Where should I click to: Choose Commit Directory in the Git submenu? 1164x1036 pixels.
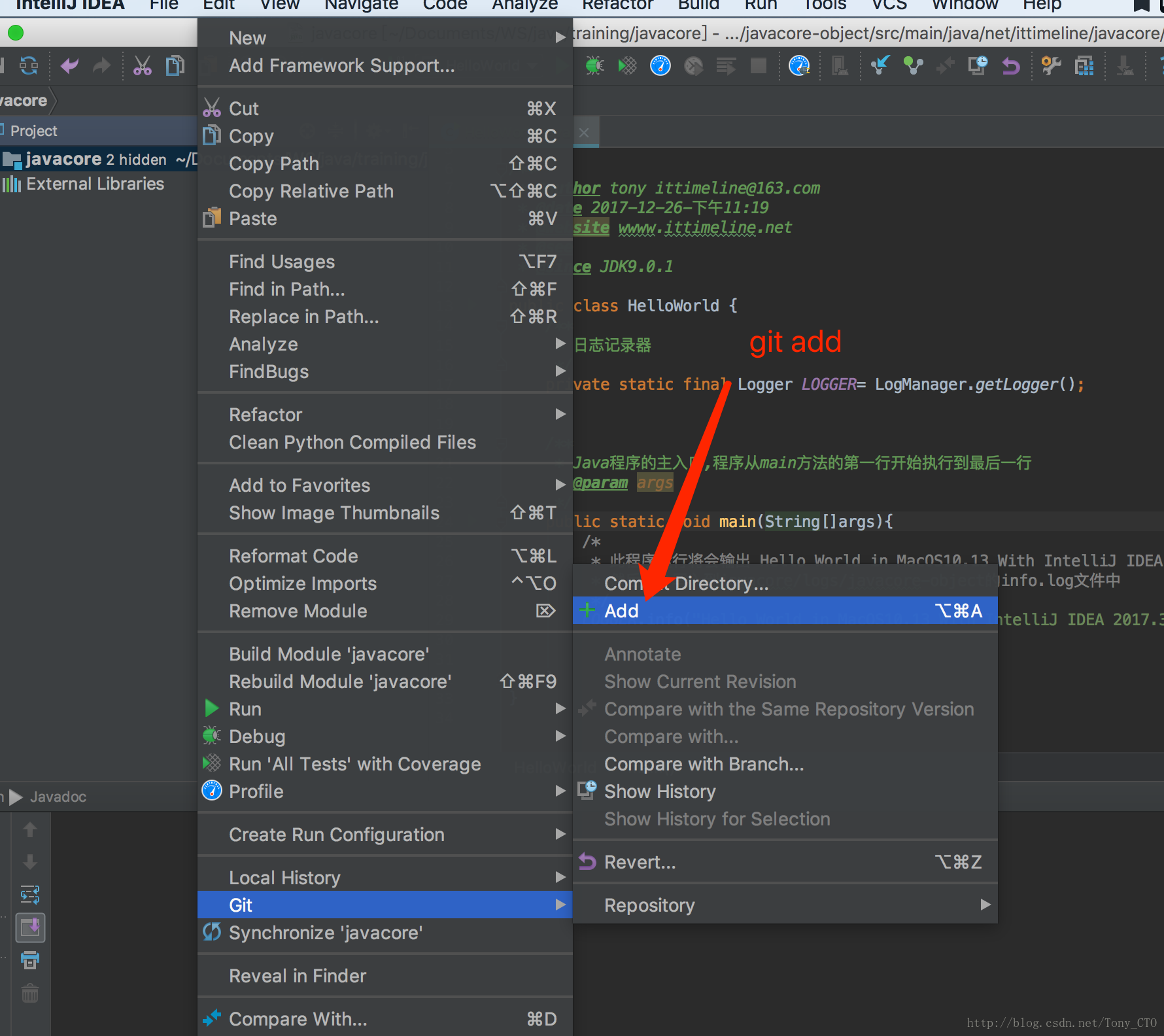point(785,583)
